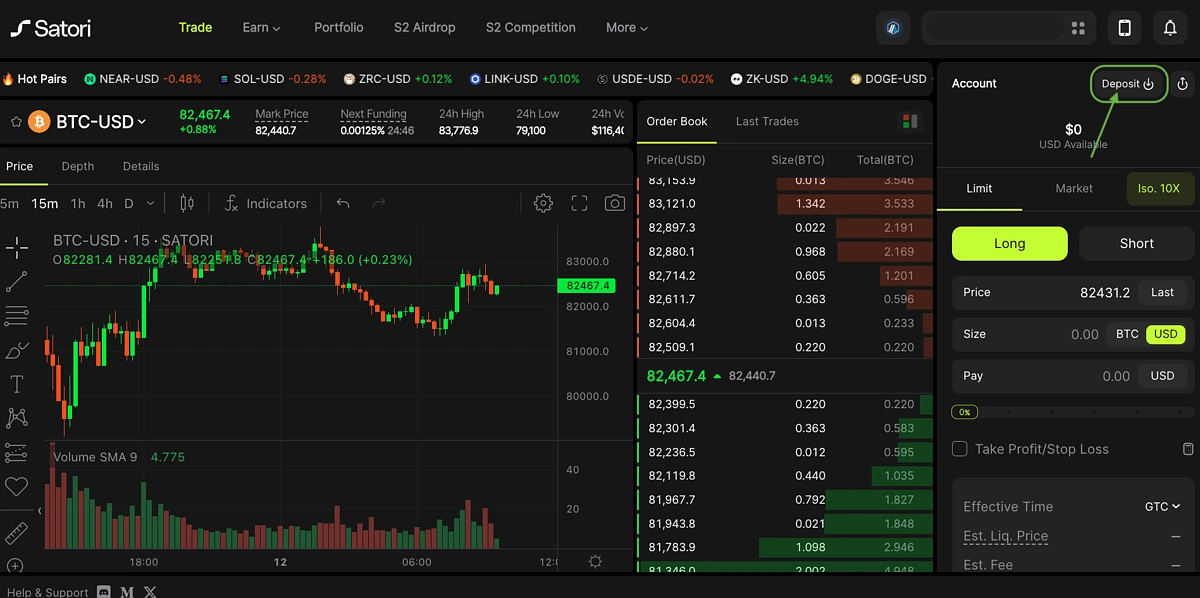Open the Fibonacci retracement tool
1200x598 pixels.
point(16,316)
